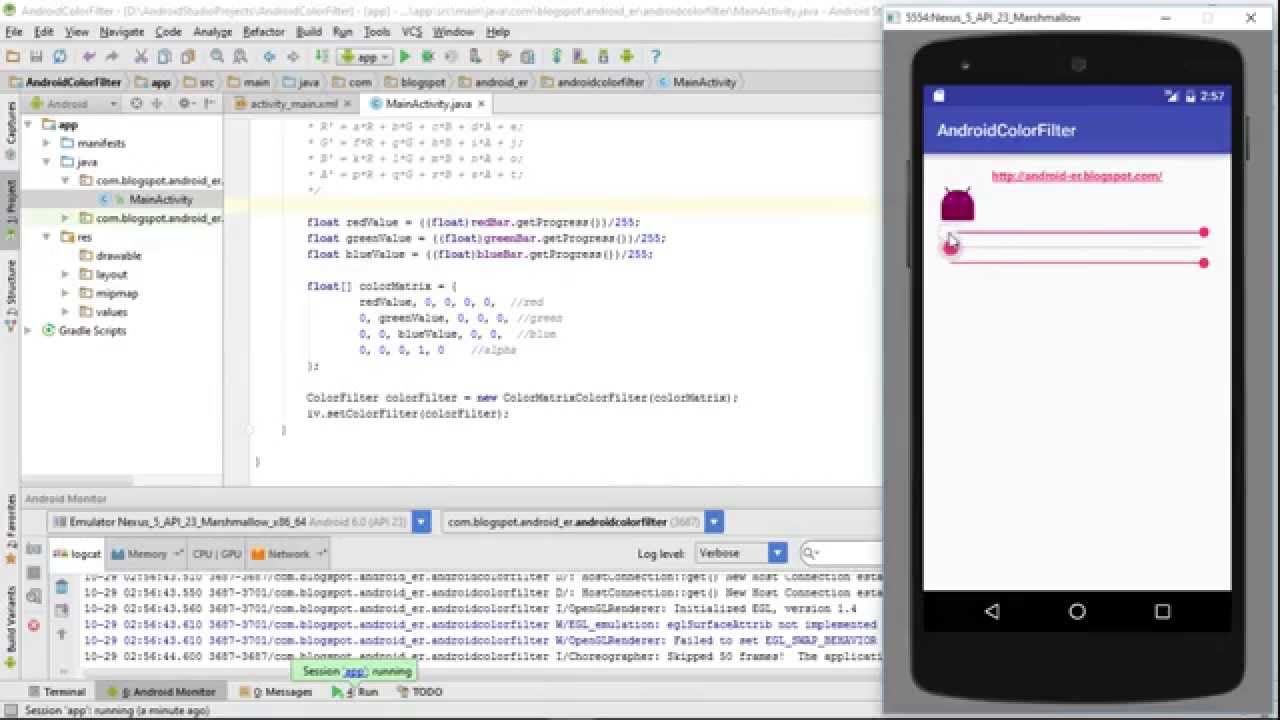
Task: Expand the values folder
Action: (x=65, y=312)
